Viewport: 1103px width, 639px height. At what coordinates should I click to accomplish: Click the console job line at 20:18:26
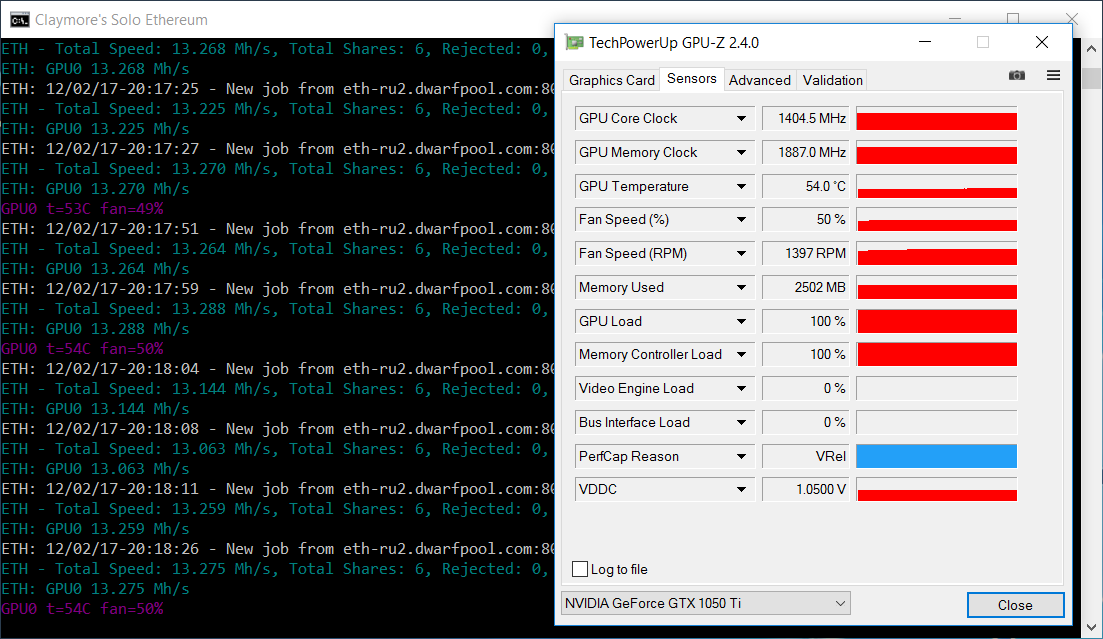click(x=278, y=549)
